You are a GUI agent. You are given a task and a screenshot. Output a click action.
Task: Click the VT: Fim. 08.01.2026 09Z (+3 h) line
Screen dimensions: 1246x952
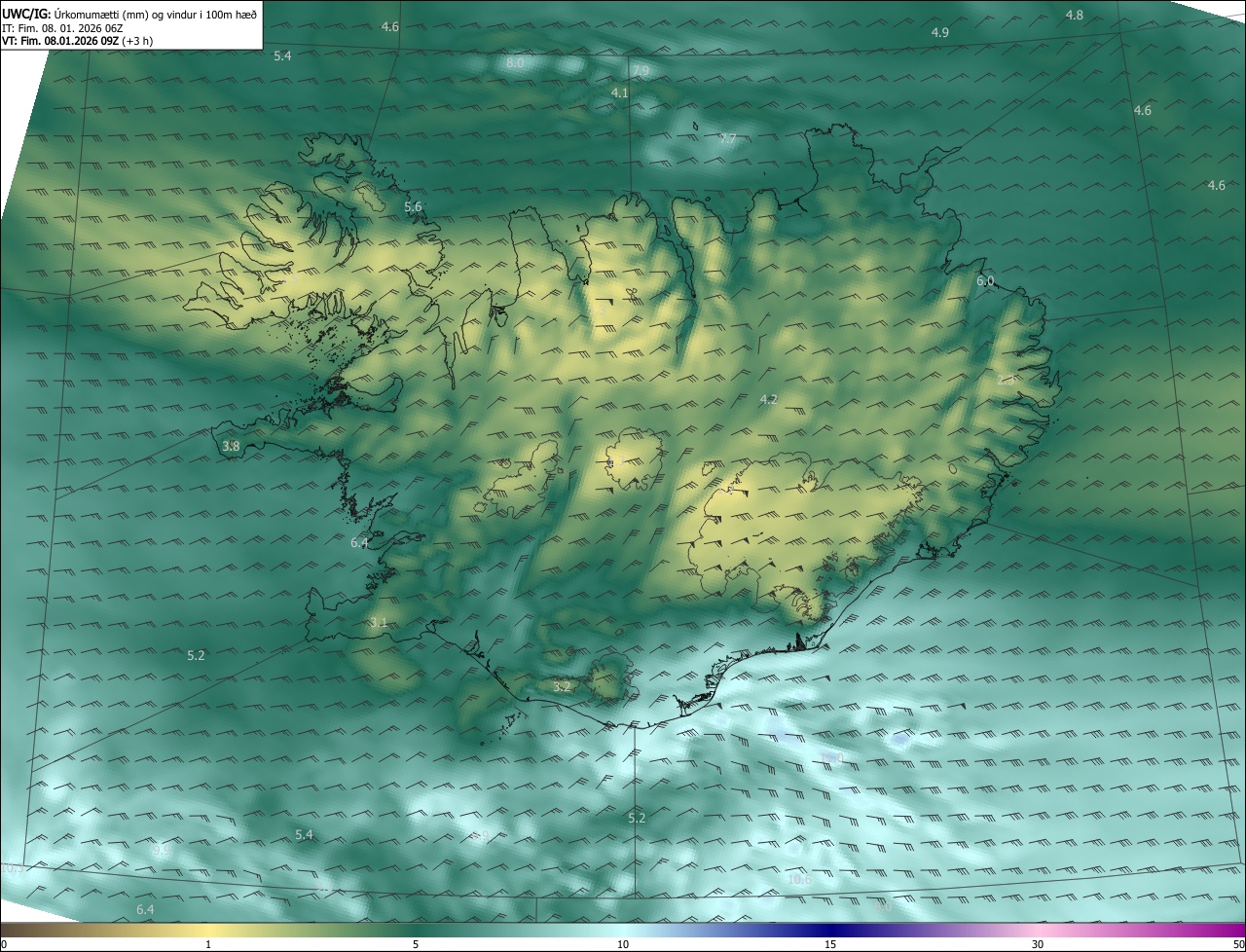(77, 41)
